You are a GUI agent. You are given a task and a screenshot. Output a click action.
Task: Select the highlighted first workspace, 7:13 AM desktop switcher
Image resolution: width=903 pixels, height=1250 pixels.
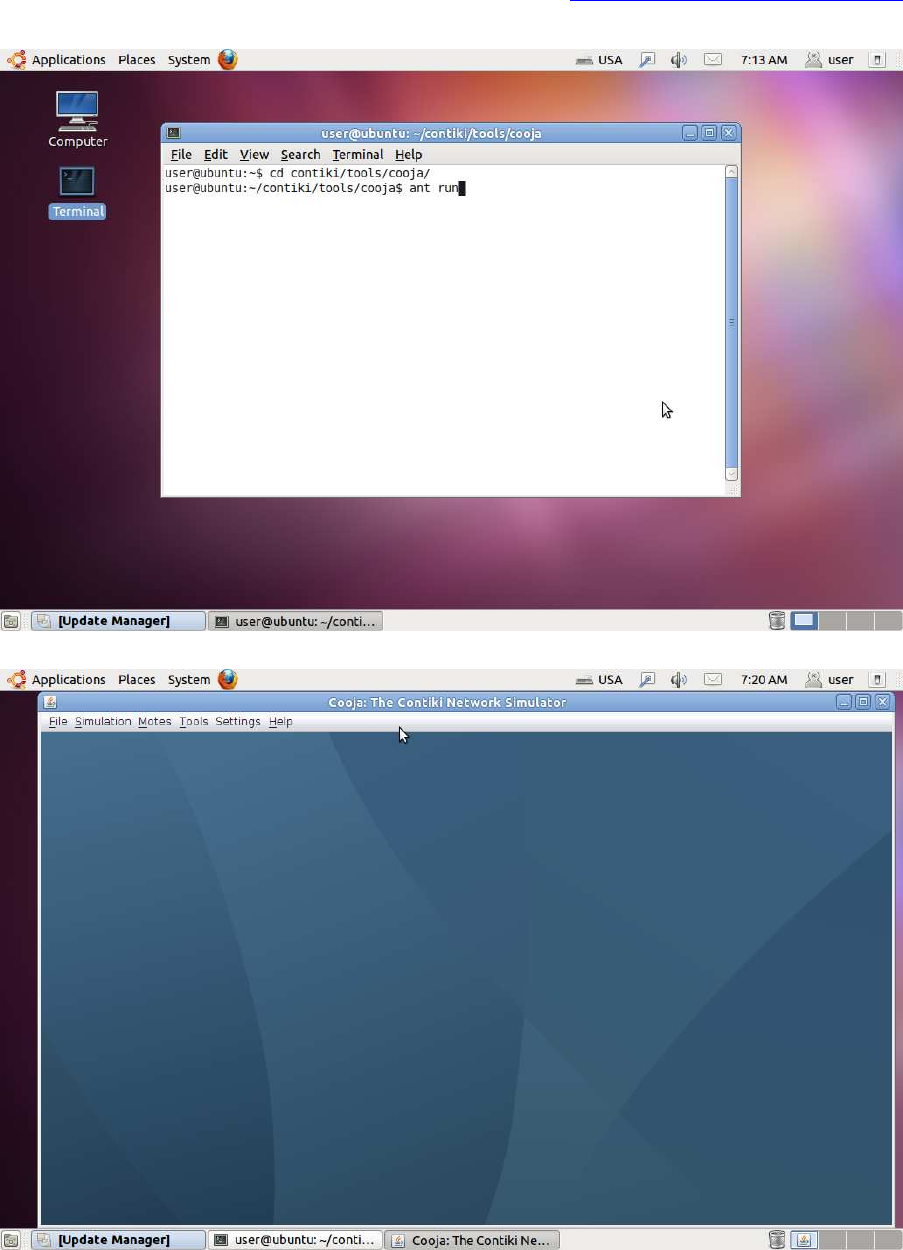click(805, 621)
